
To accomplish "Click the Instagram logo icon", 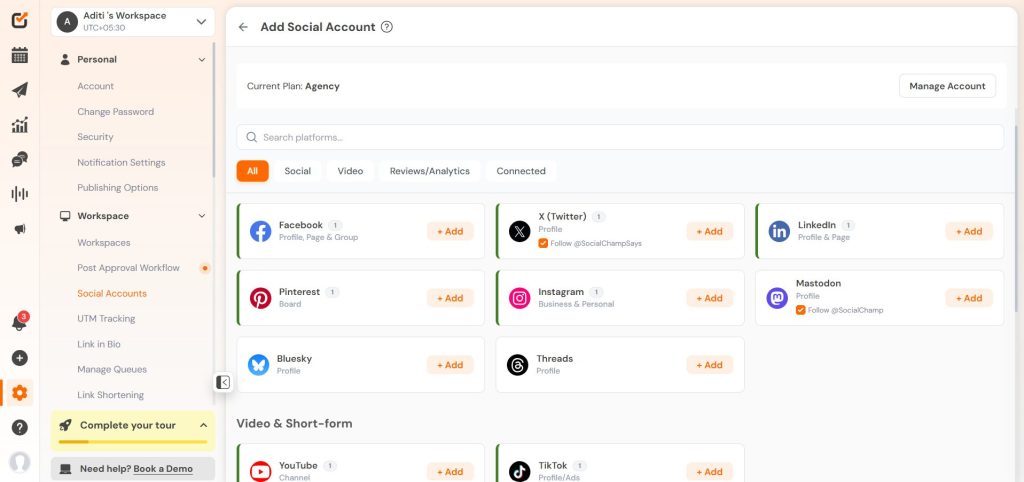I will click(519, 298).
